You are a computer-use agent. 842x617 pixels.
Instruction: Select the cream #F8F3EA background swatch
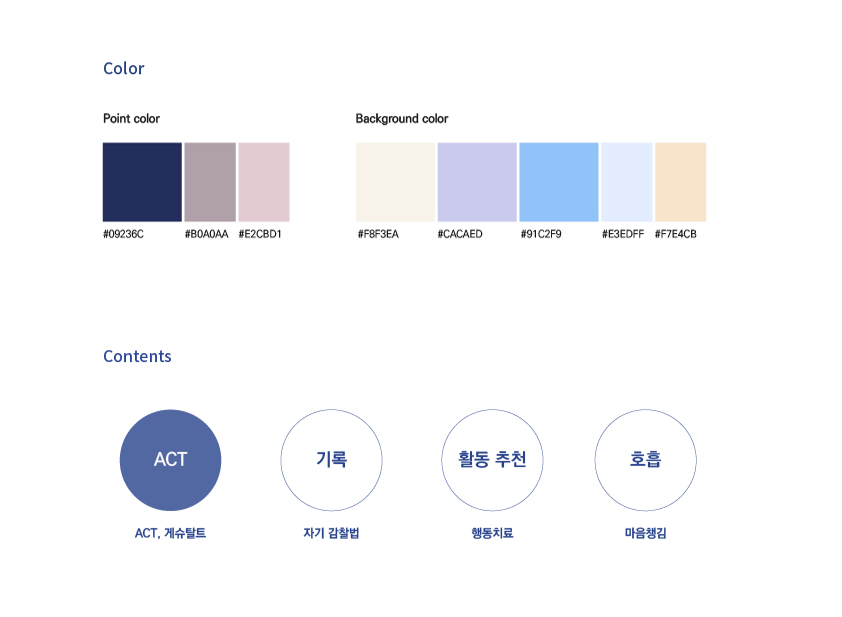click(x=395, y=182)
